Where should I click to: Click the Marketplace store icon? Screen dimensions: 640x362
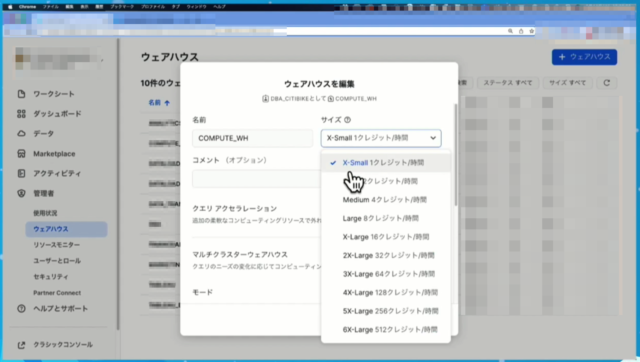point(21,153)
